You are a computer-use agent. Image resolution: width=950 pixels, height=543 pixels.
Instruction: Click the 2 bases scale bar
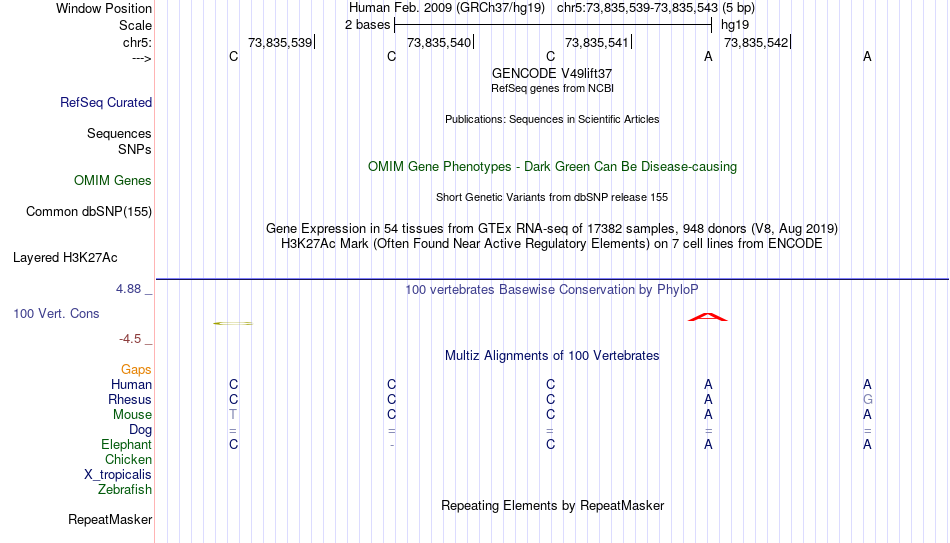(553, 25)
